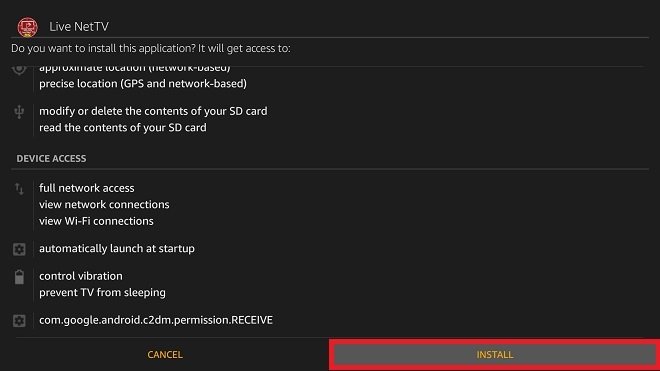The width and height of the screenshot is (660, 371).
Task: Select prevent TV from sleeping permission
Action: tap(102, 292)
